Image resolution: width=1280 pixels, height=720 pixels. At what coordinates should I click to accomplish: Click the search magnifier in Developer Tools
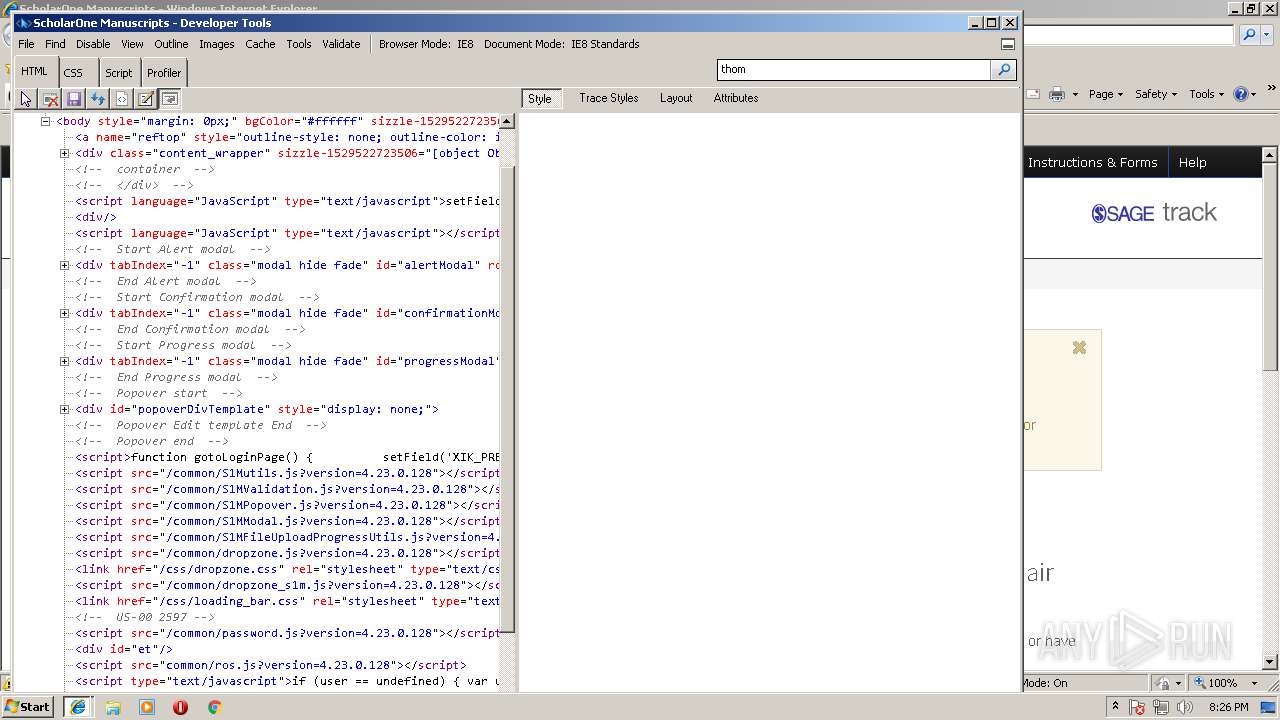click(1004, 69)
